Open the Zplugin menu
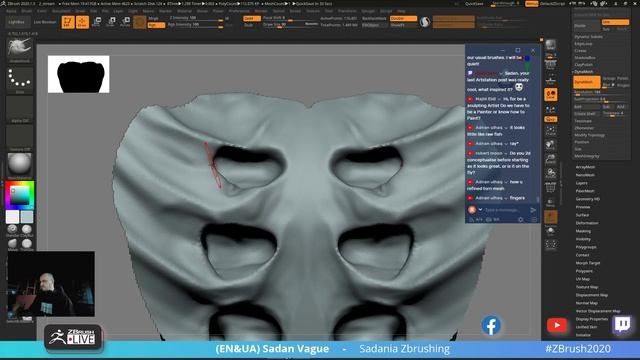The image size is (640, 360). click(368, 11)
